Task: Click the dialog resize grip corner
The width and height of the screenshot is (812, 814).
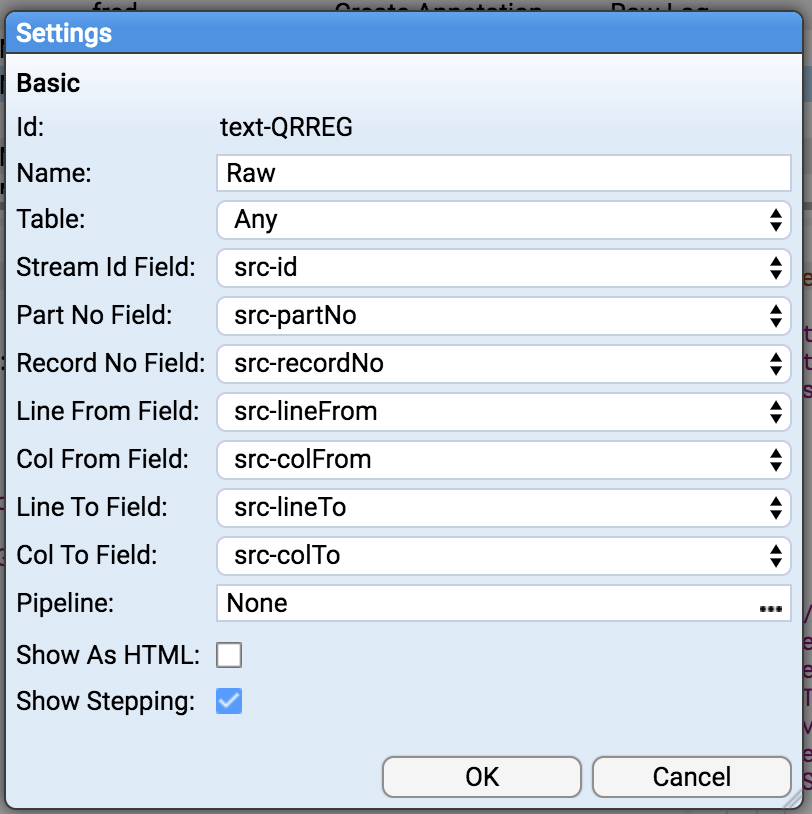Action: (x=797, y=800)
